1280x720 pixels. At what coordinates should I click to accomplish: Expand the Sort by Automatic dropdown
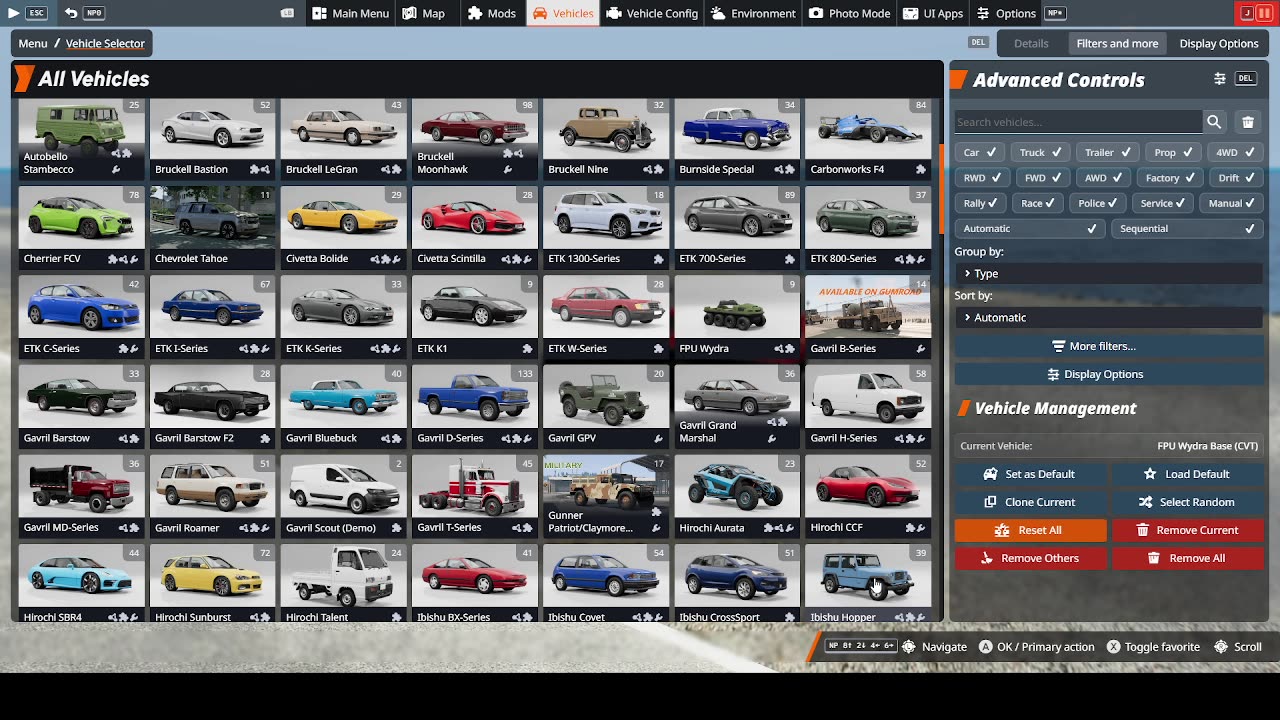click(1108, 317)
